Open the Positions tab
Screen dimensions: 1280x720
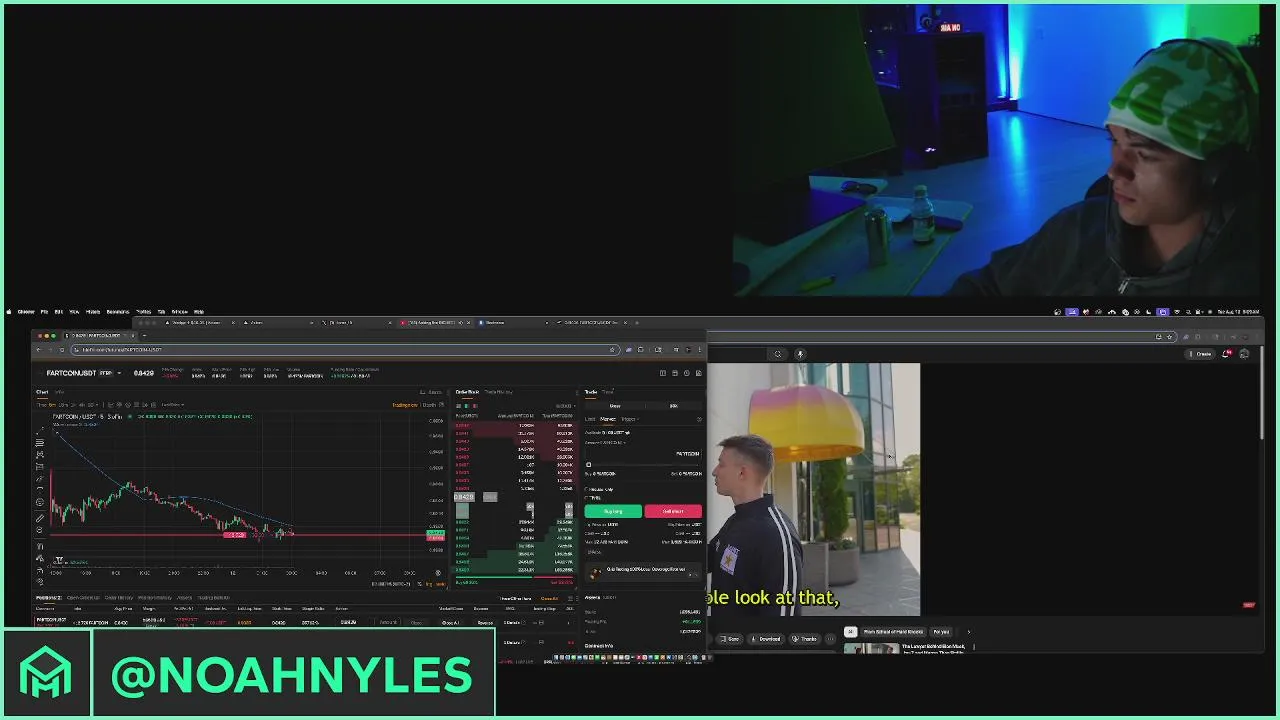[x=49, y=598]
